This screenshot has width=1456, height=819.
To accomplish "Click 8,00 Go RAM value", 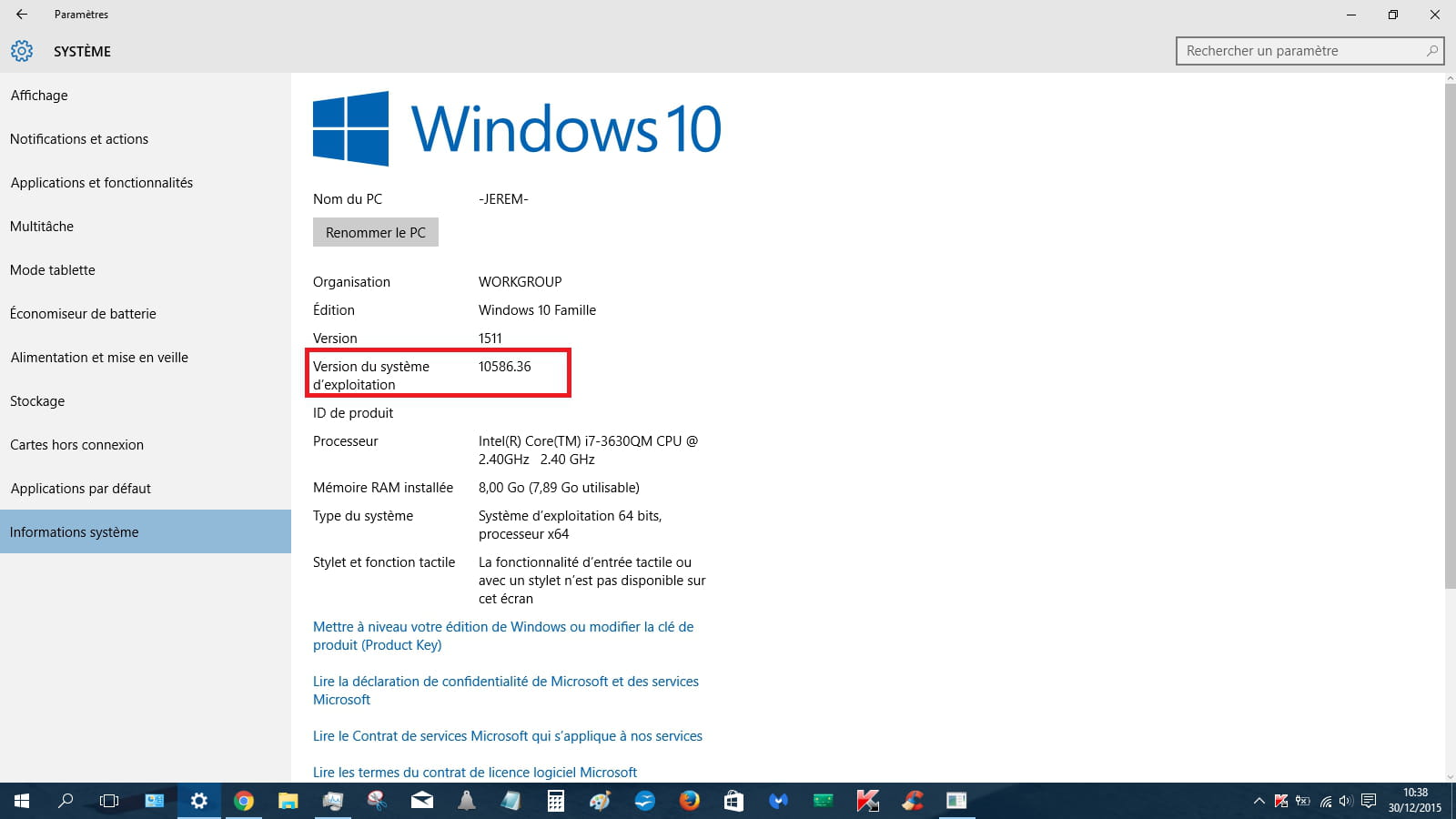I will click(x=559, y=487).
